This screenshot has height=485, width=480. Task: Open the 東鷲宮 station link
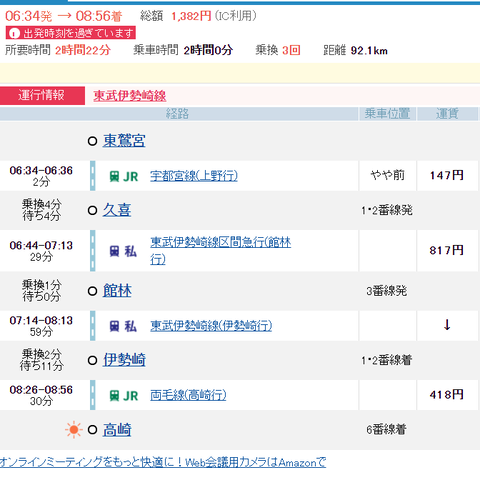pyautogui.click(x=124, y=141)
